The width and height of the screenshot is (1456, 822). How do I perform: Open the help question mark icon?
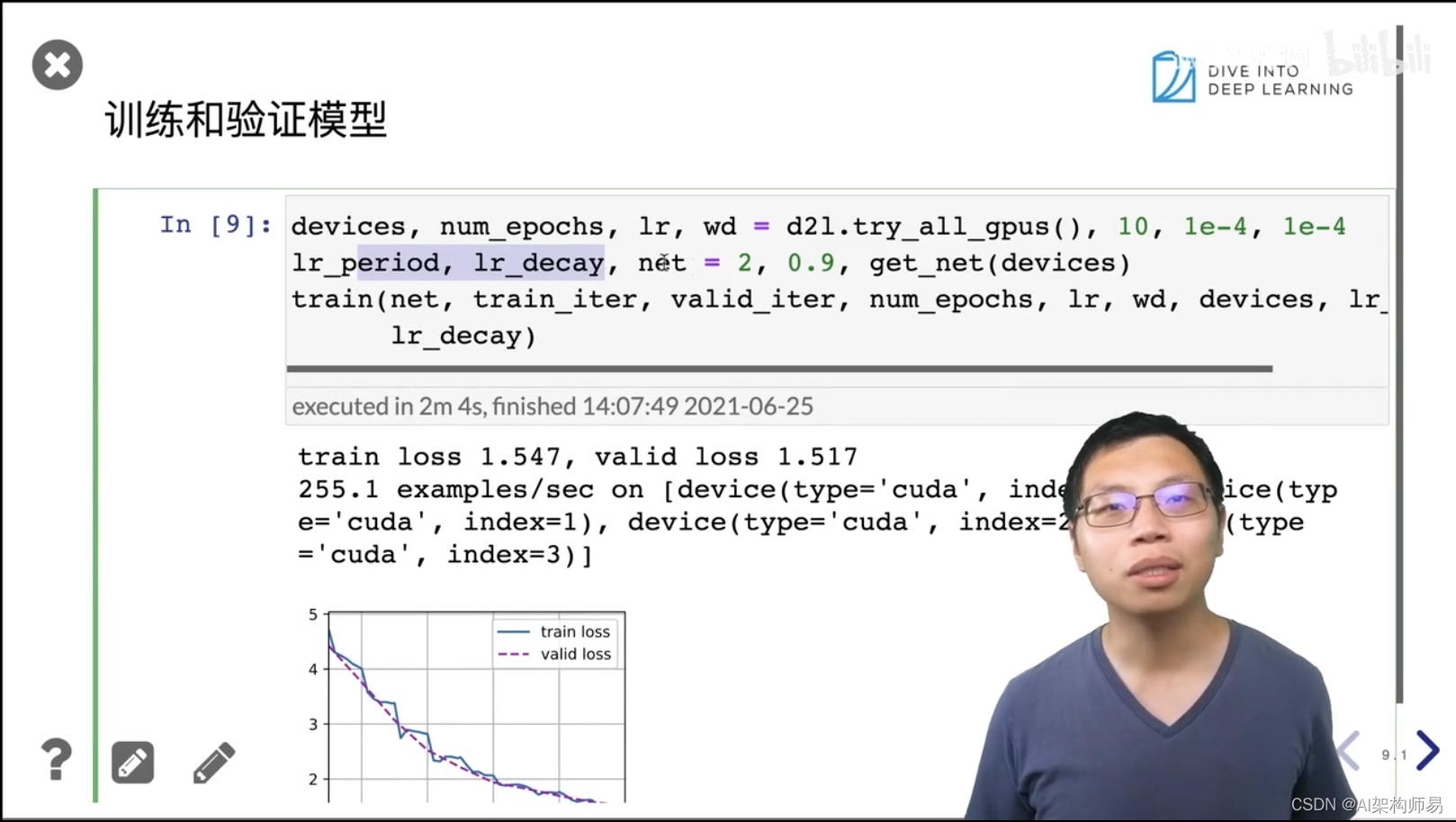point(56,758)
